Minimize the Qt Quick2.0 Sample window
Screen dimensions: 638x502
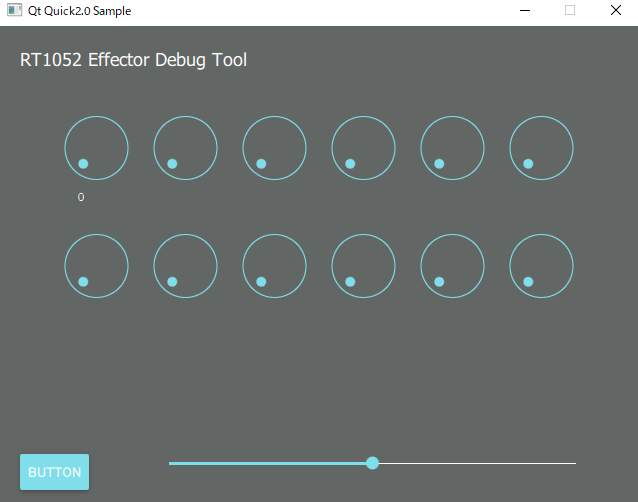point(525,10)
